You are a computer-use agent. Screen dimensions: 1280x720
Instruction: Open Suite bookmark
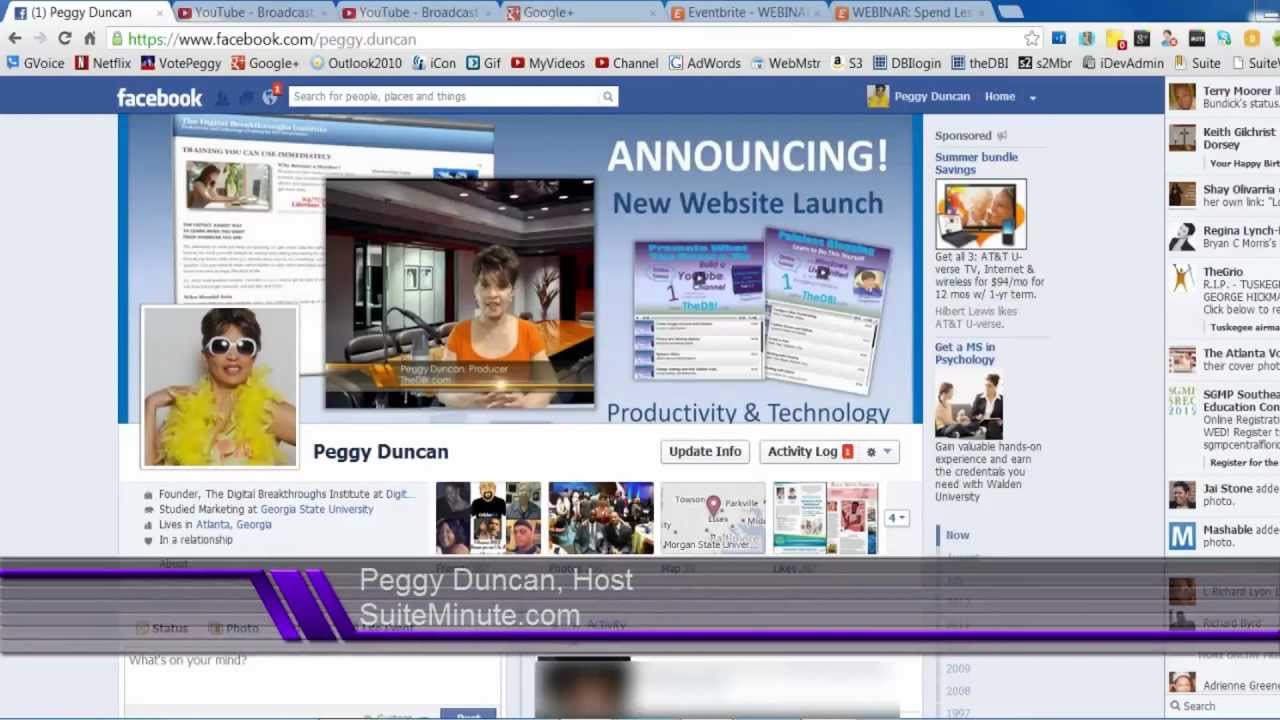tap(1197, 62)
